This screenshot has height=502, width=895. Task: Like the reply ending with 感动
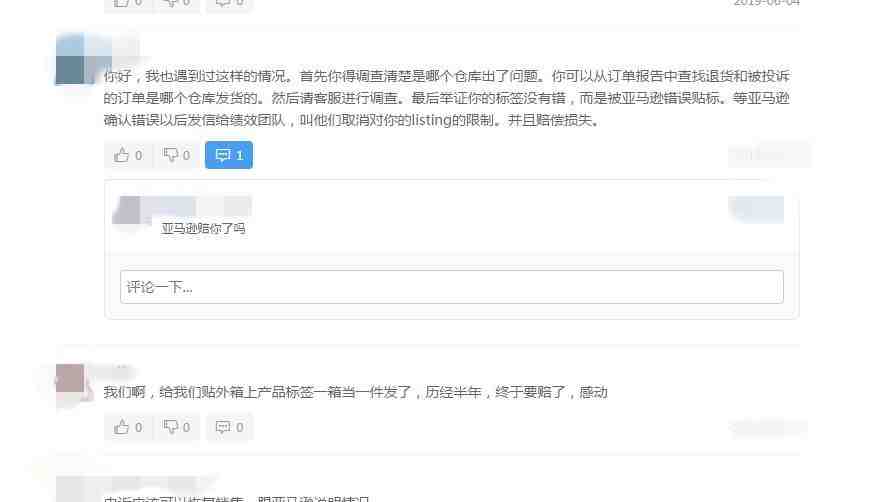click(128, 427)
